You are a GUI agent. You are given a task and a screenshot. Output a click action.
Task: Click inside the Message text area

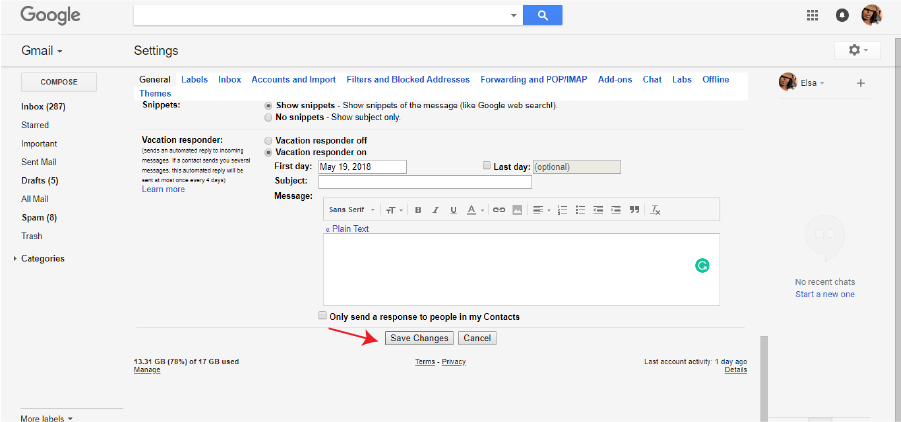521,269
